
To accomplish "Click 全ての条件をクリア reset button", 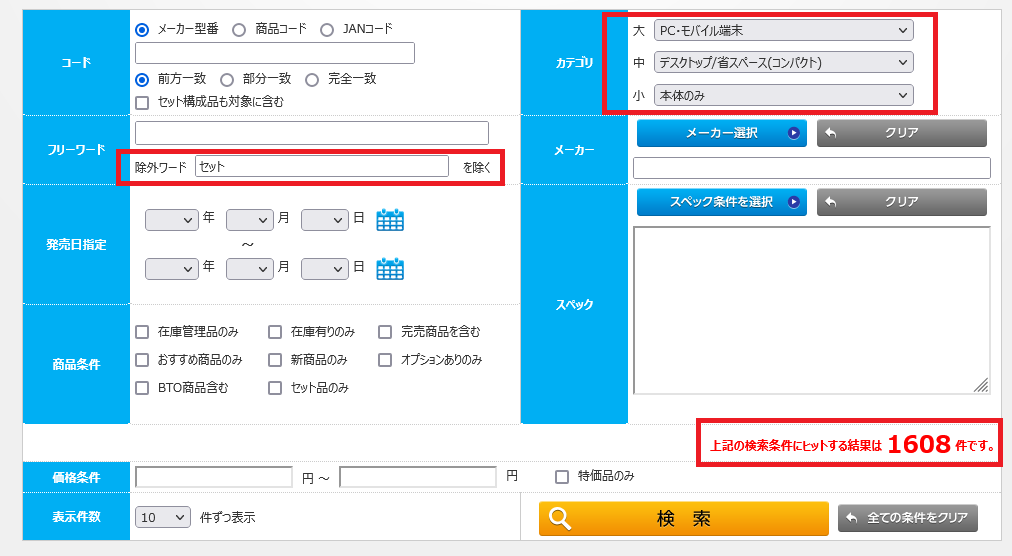I will pyautogui.click(x=907, y=518).
